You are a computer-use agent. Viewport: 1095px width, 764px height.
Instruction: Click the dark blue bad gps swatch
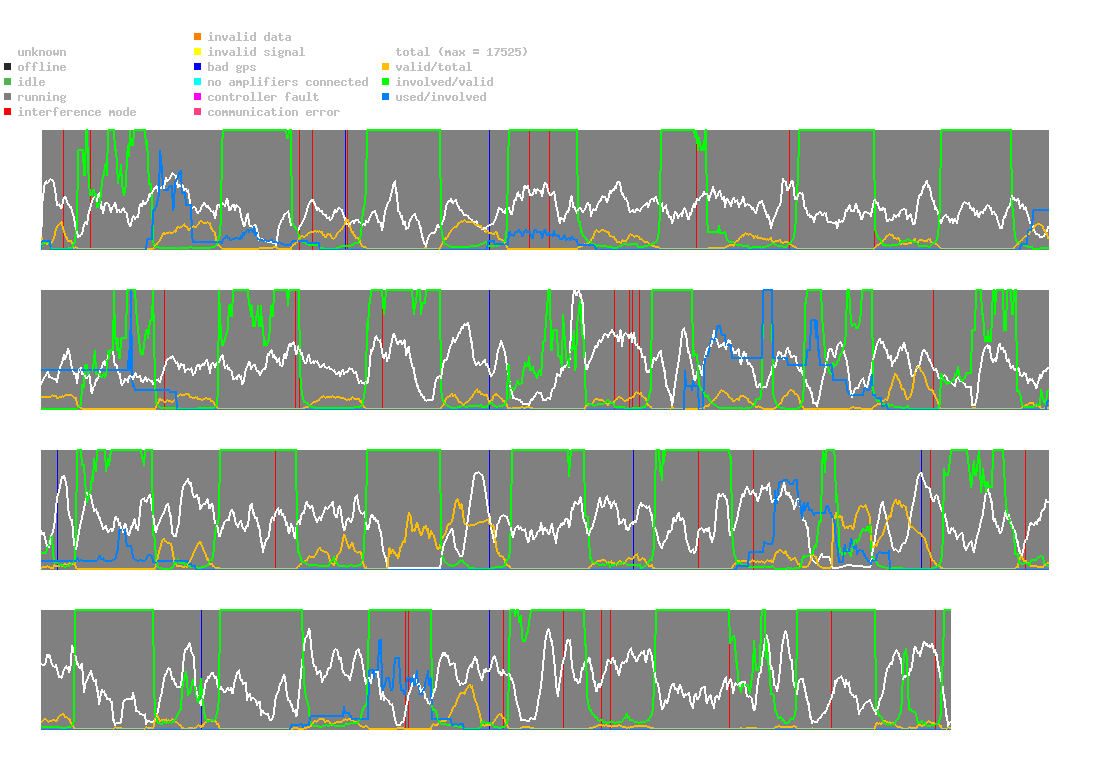(x=198, y=67)
